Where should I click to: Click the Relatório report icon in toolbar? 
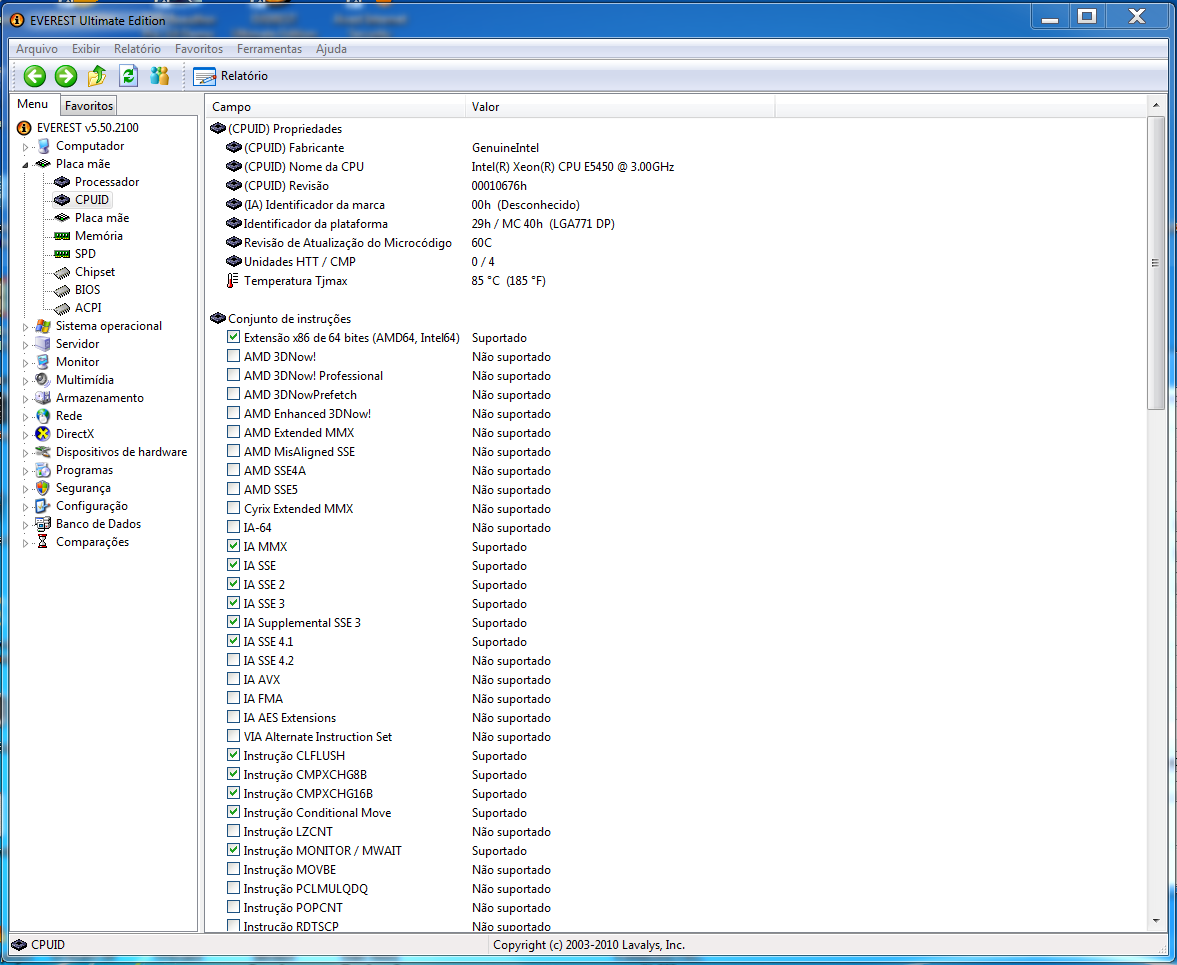pyautogui.click(x=204, y=77)
